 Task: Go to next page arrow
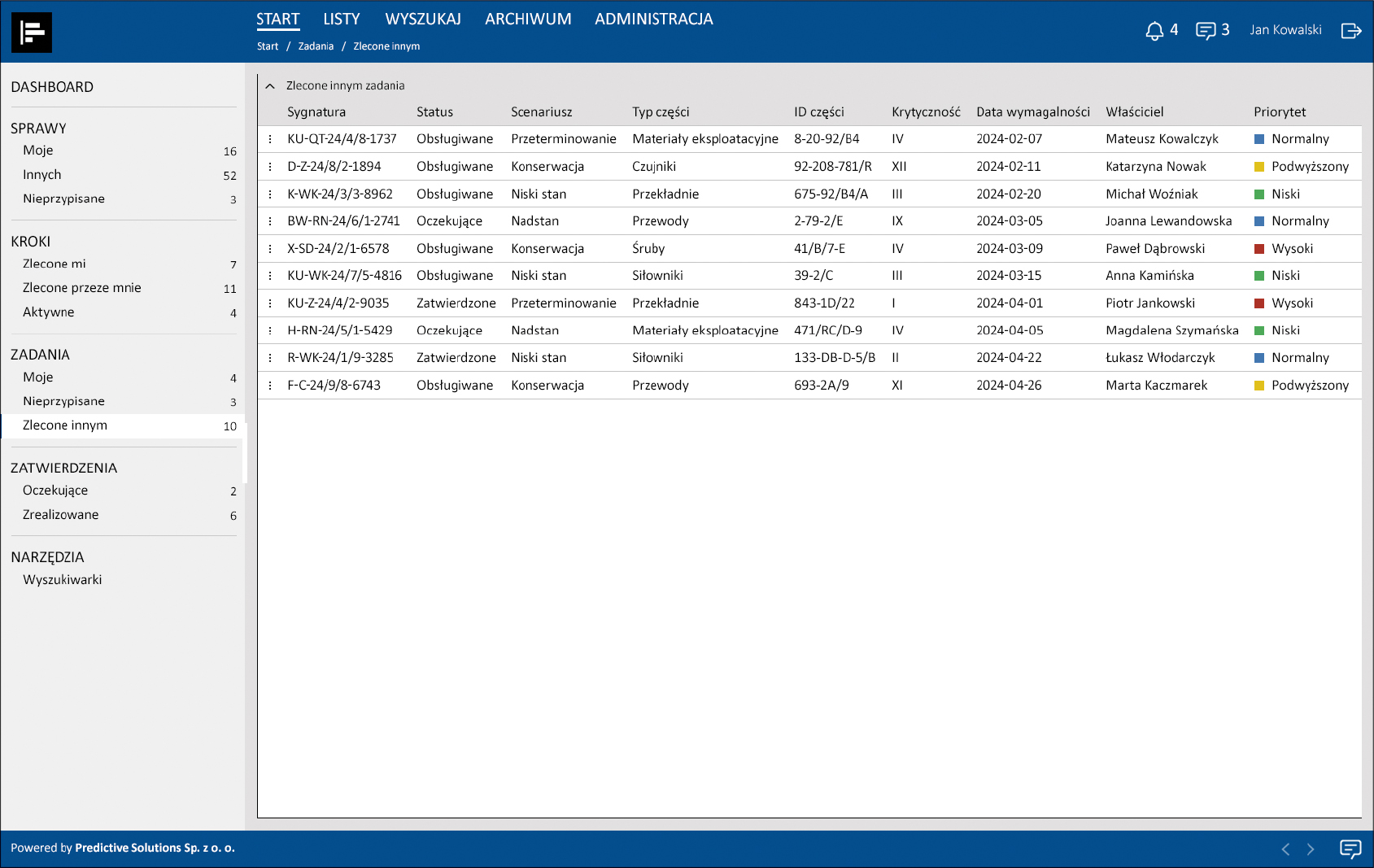(x=1310, y=849)
